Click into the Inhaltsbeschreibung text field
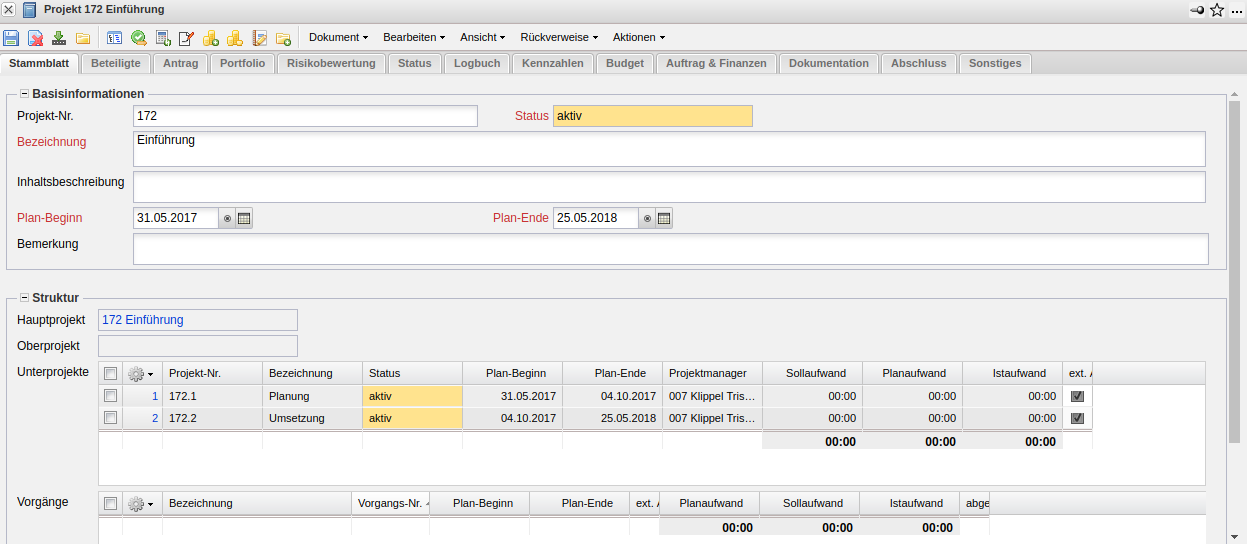The width and height of the screenshot is (1247, 544). (668, 187)
